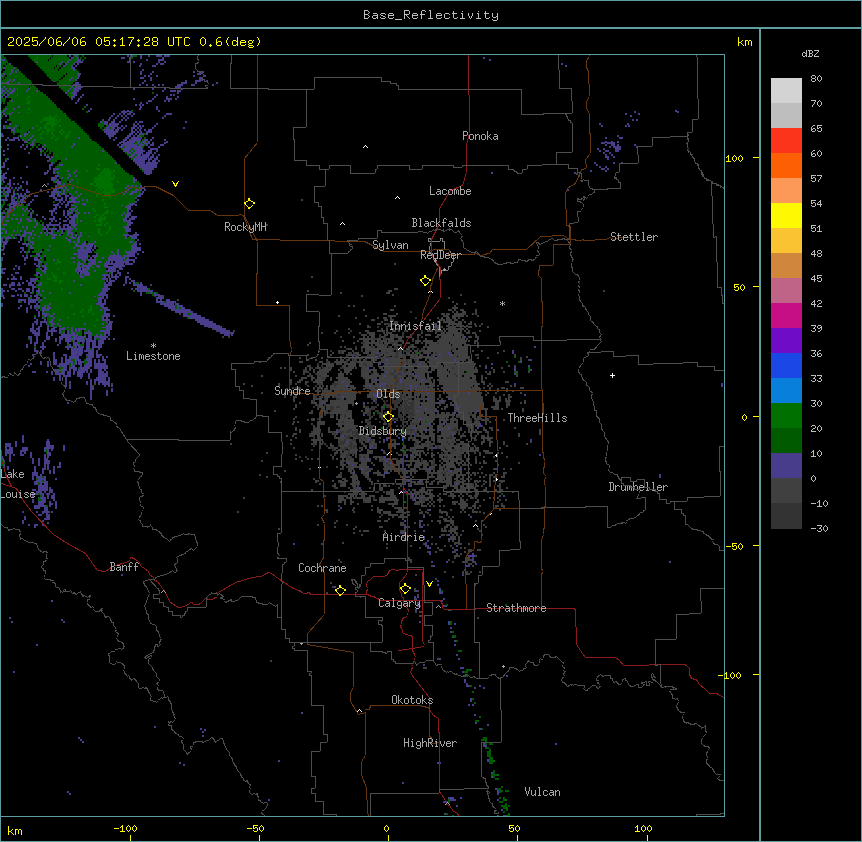Click the 36 dBZ blue color swatch

[x=786, y=365]
